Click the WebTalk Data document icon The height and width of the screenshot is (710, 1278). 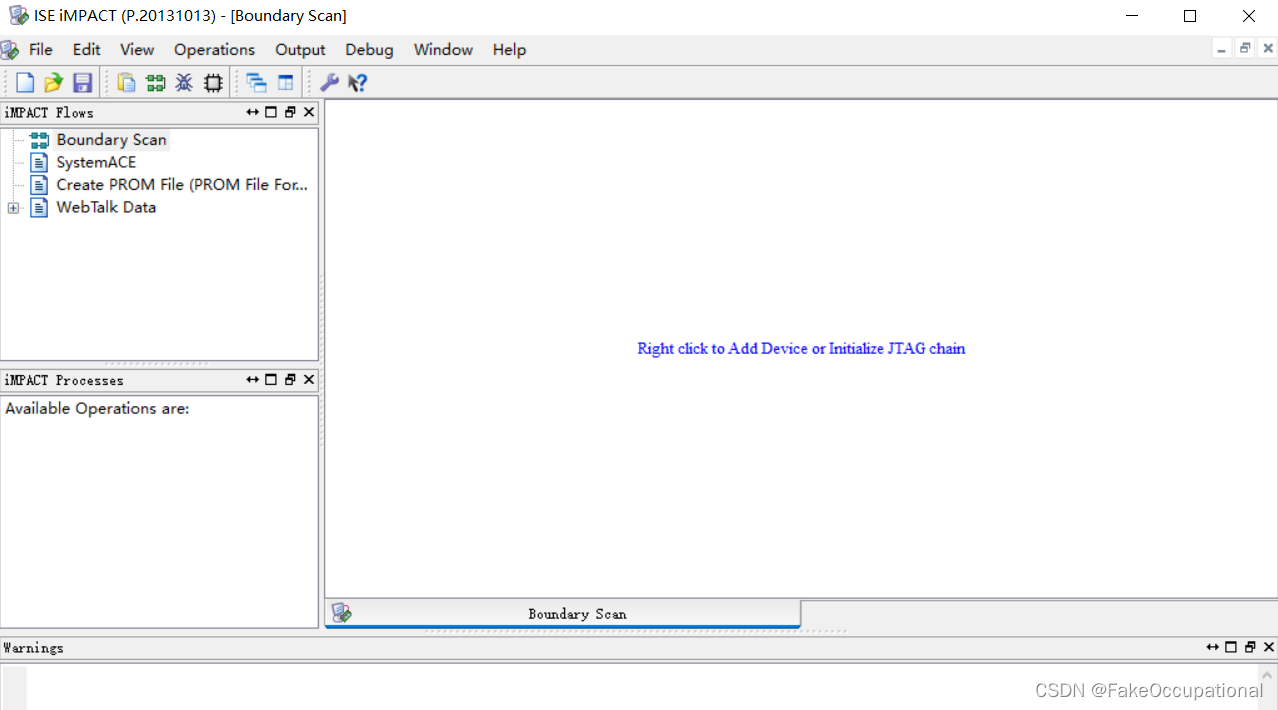click(39, 207)
